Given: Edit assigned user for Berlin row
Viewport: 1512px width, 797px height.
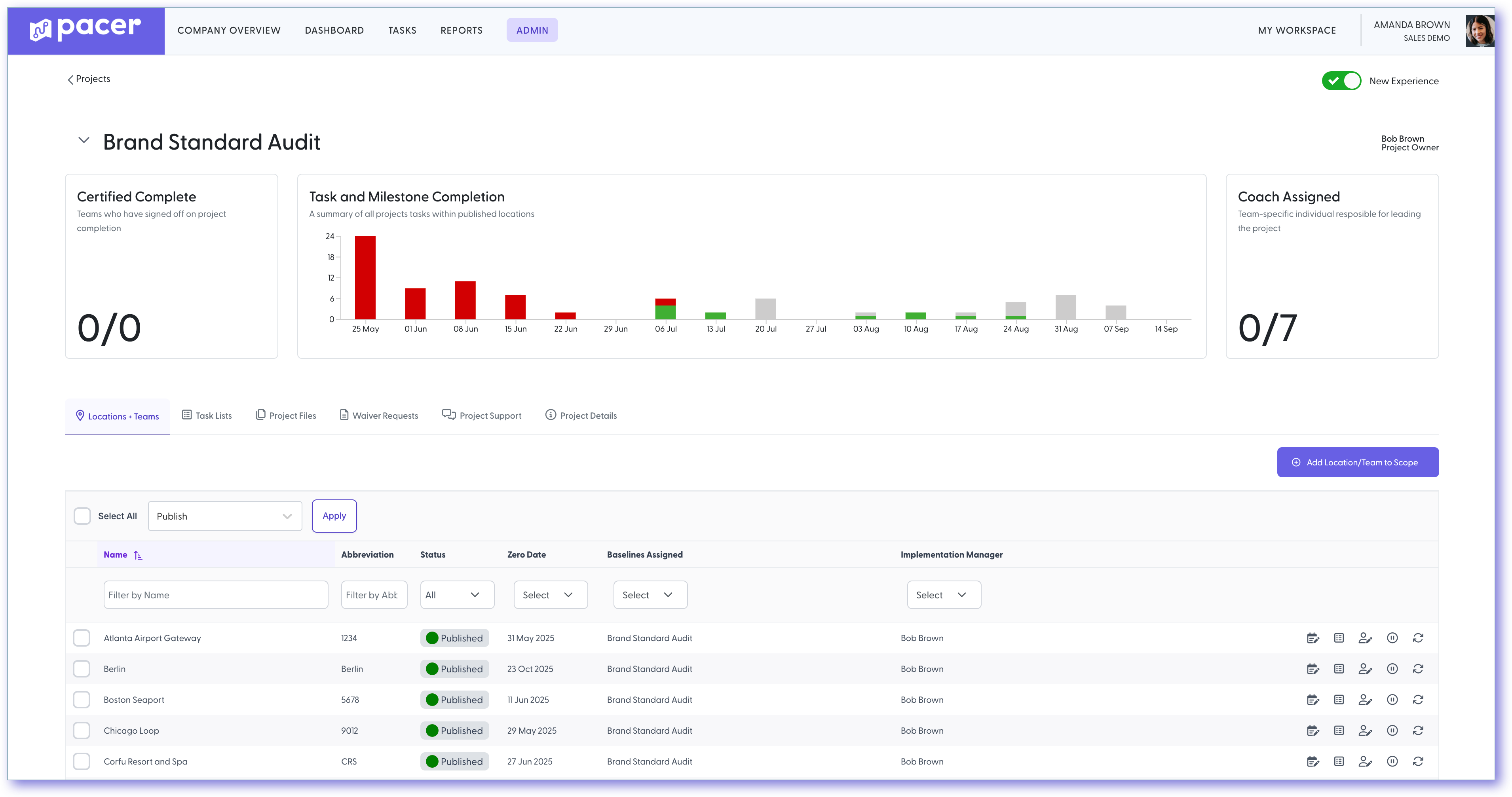Looking at the screenshot, I should pos(1365,669).
